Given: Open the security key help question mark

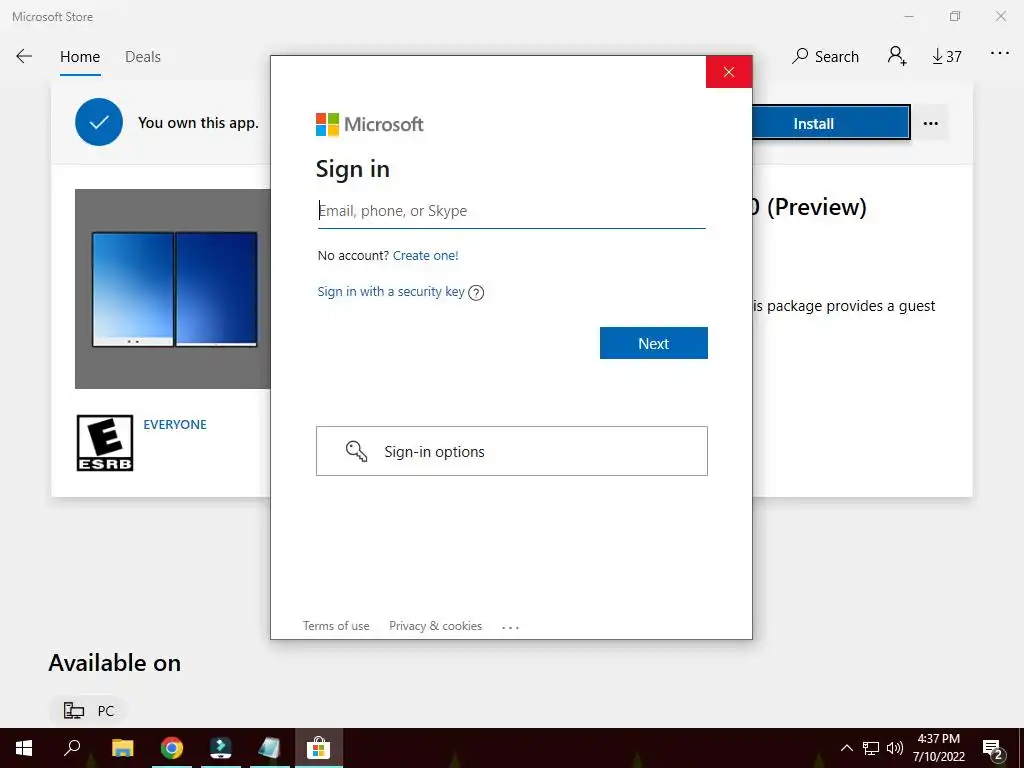Looking at the screenshot, I should click(x=476, y=293).
